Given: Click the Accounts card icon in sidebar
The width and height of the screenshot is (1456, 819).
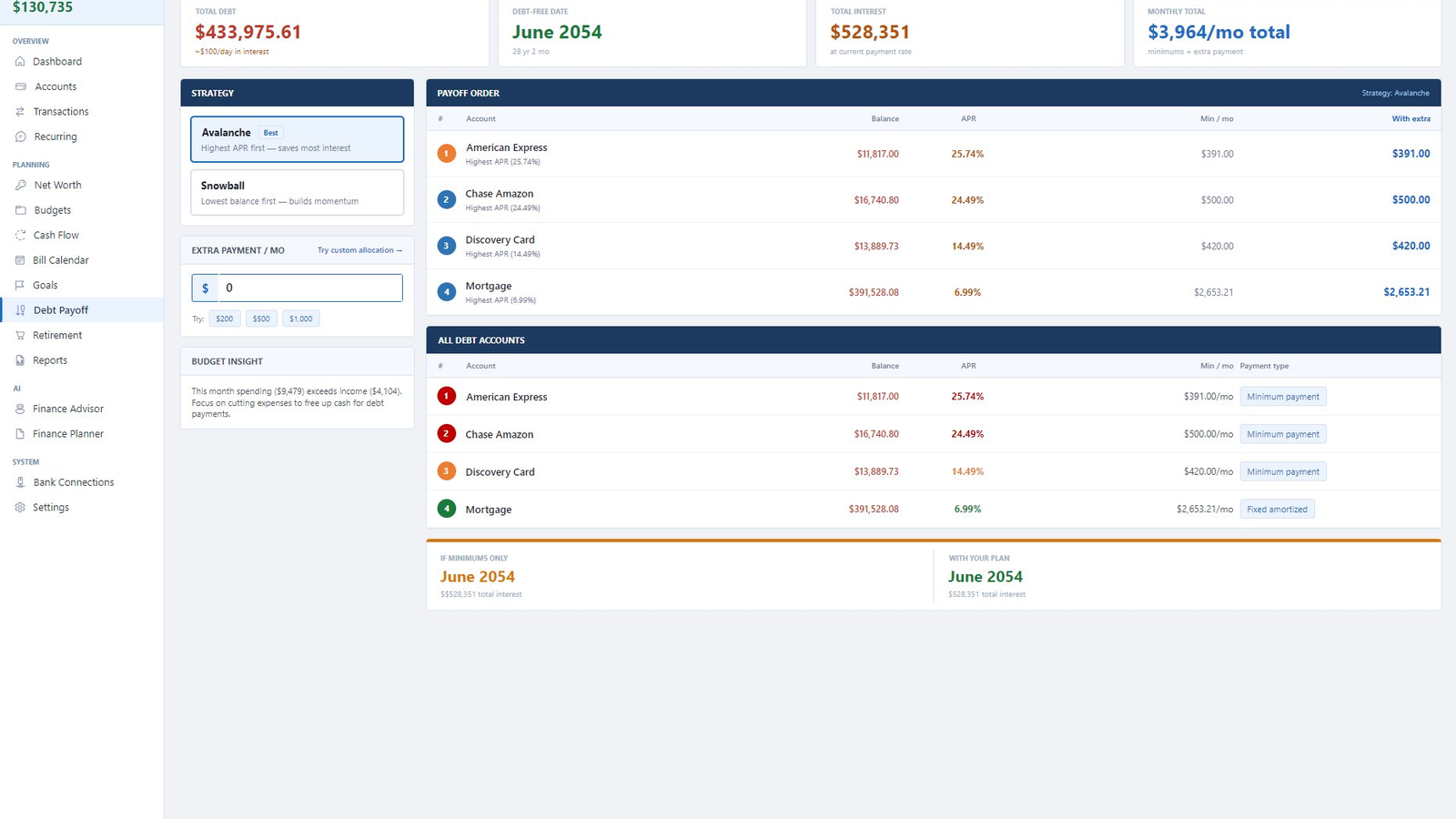Looking at the screenshot, I should coord(20,86).
